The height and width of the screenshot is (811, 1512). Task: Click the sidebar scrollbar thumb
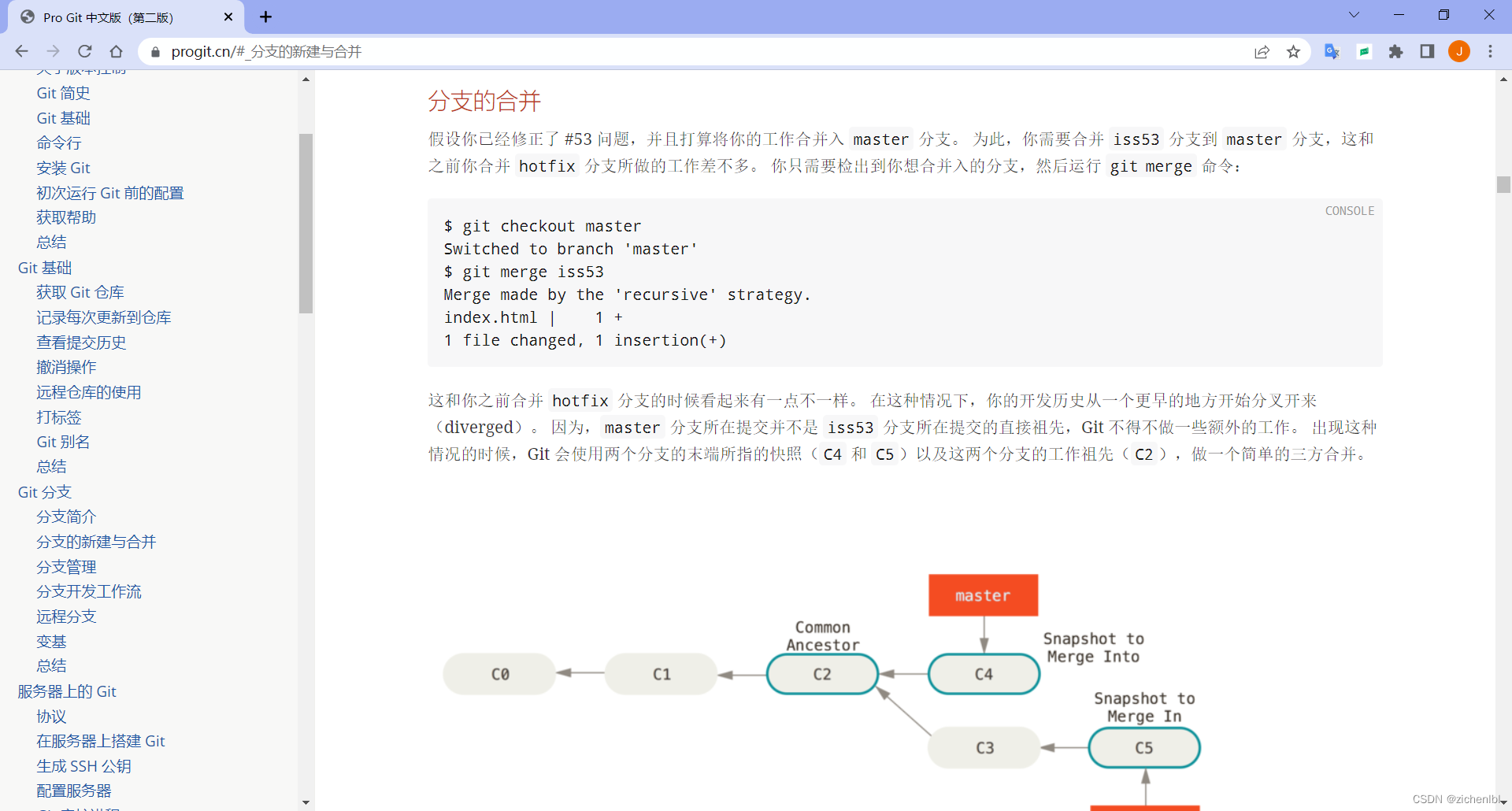tap(306, 224)
